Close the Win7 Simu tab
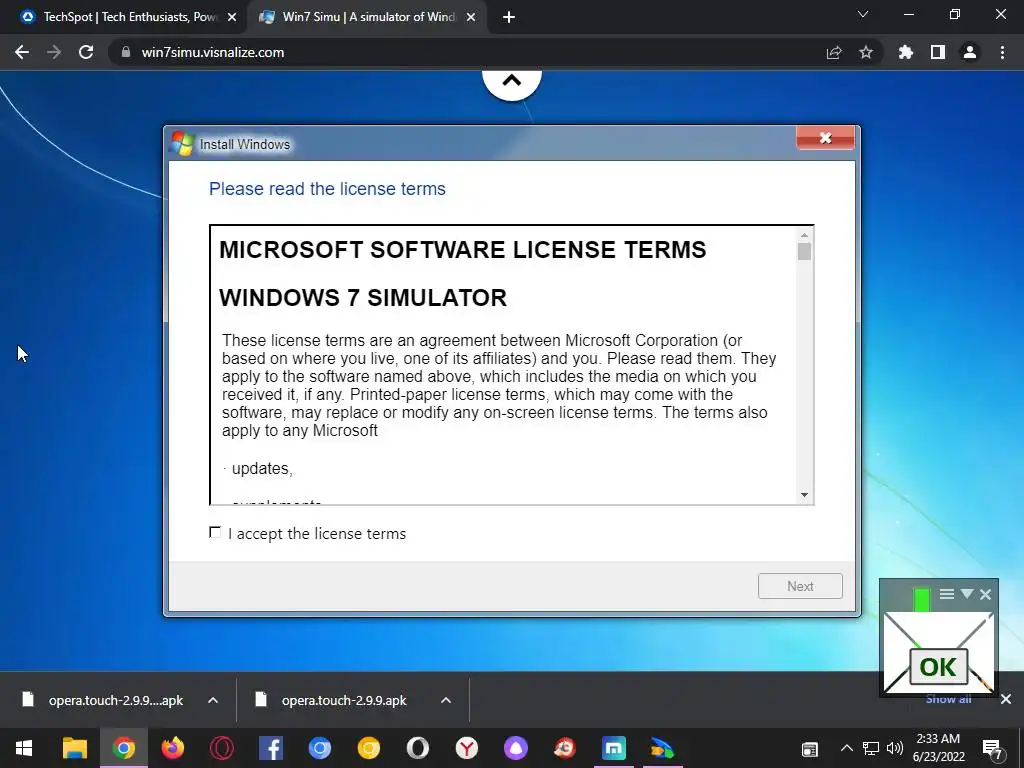 (471, 18)
